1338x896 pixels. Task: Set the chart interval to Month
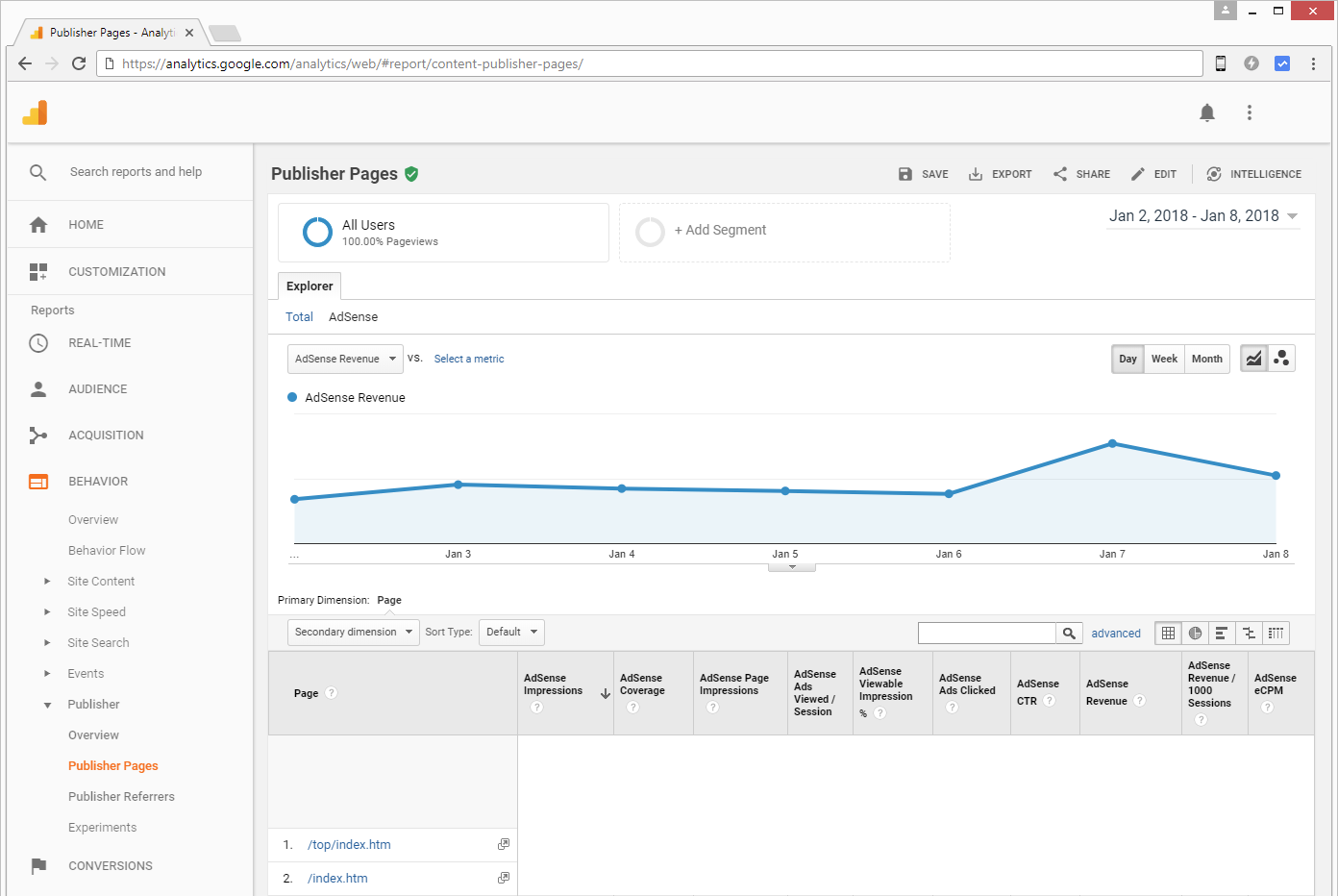click(1207, 359)
